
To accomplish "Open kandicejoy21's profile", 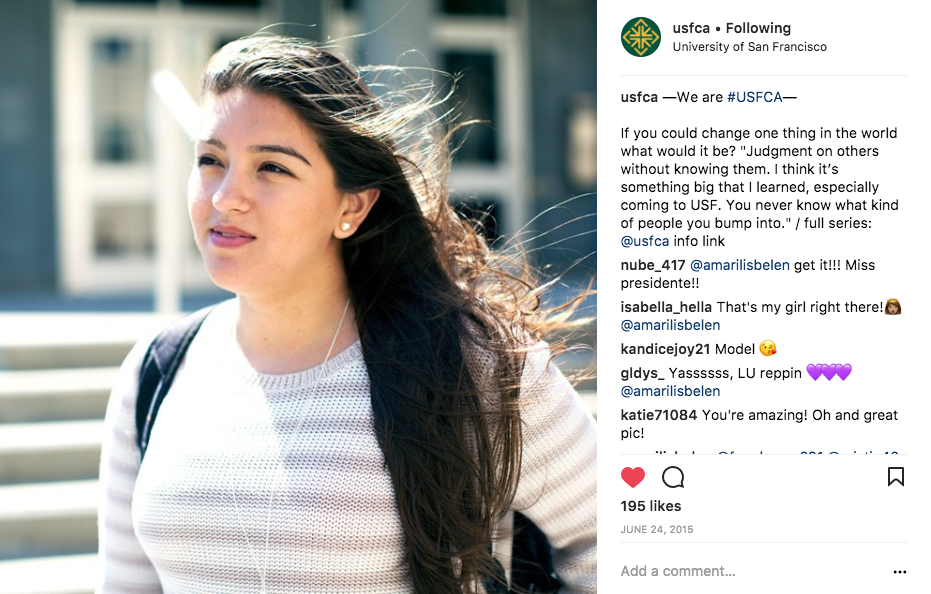I will 665,349.
